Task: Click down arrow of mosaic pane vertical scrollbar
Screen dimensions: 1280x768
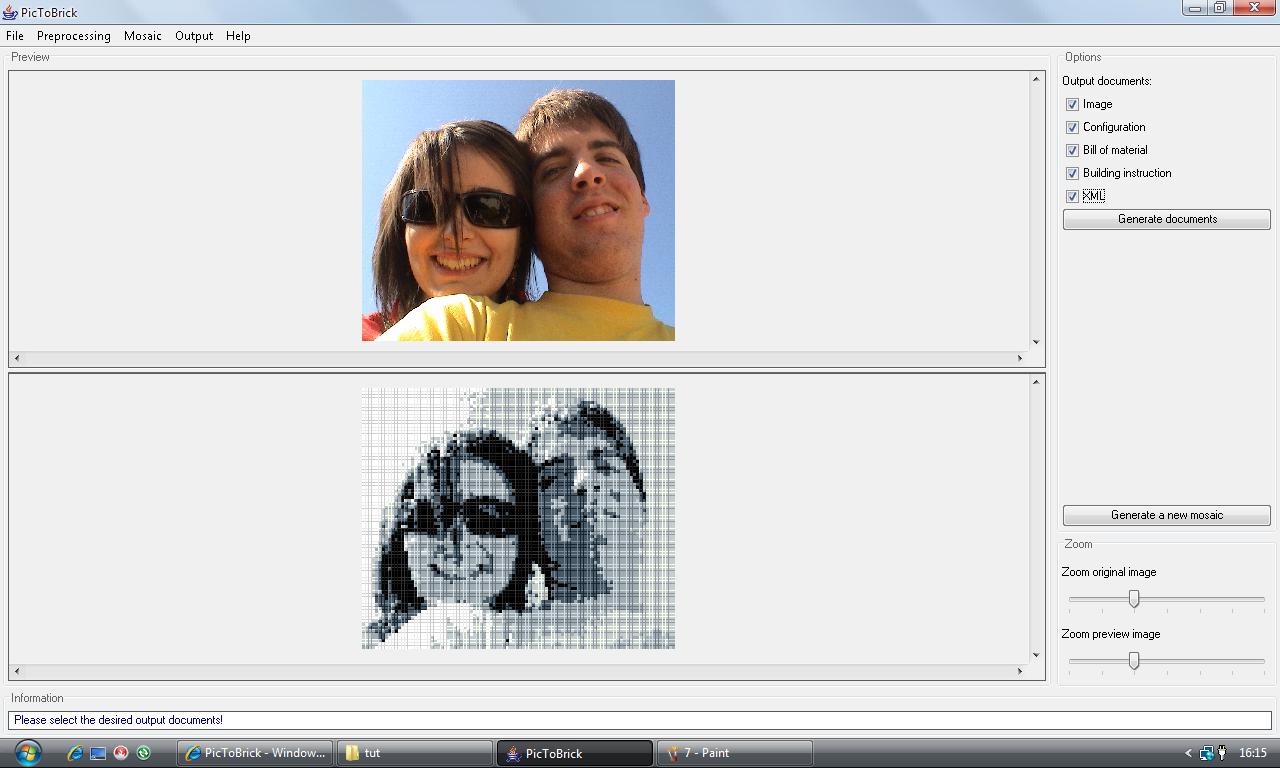Action: coord(1037,656)
